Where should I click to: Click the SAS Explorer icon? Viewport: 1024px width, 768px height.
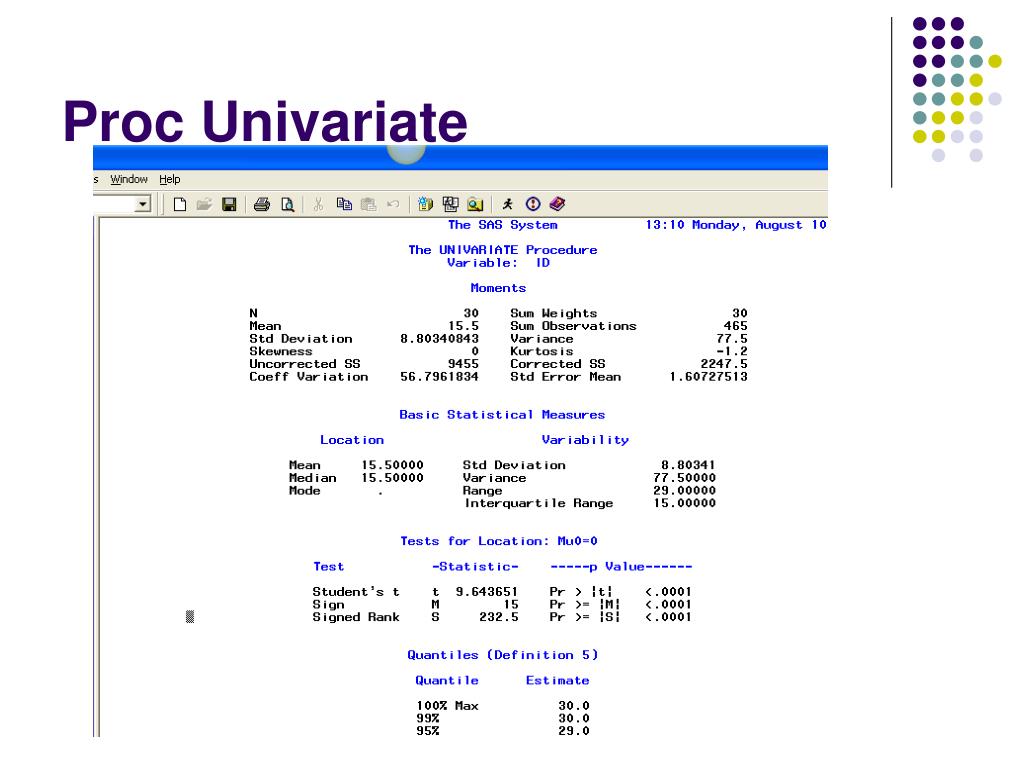[451, 204]
